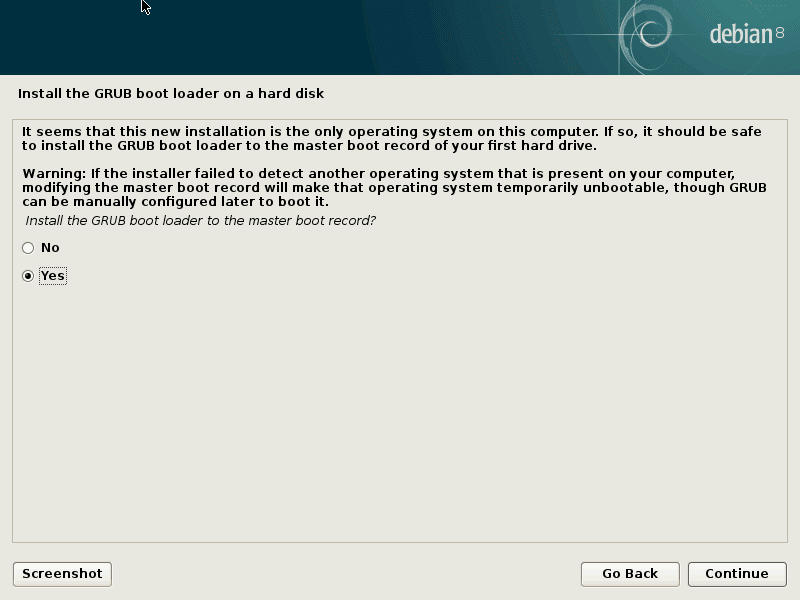Choose the Yes option label
Viewport: 800px width, 600px height.
coord(53,276)
